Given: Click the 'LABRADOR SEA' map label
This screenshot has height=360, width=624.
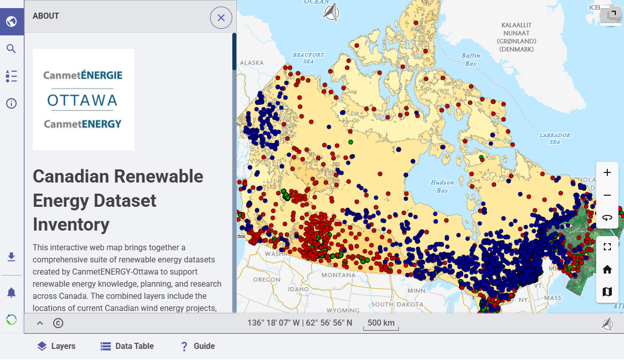Looking at the screenshot, I should [x=555, y=138].
